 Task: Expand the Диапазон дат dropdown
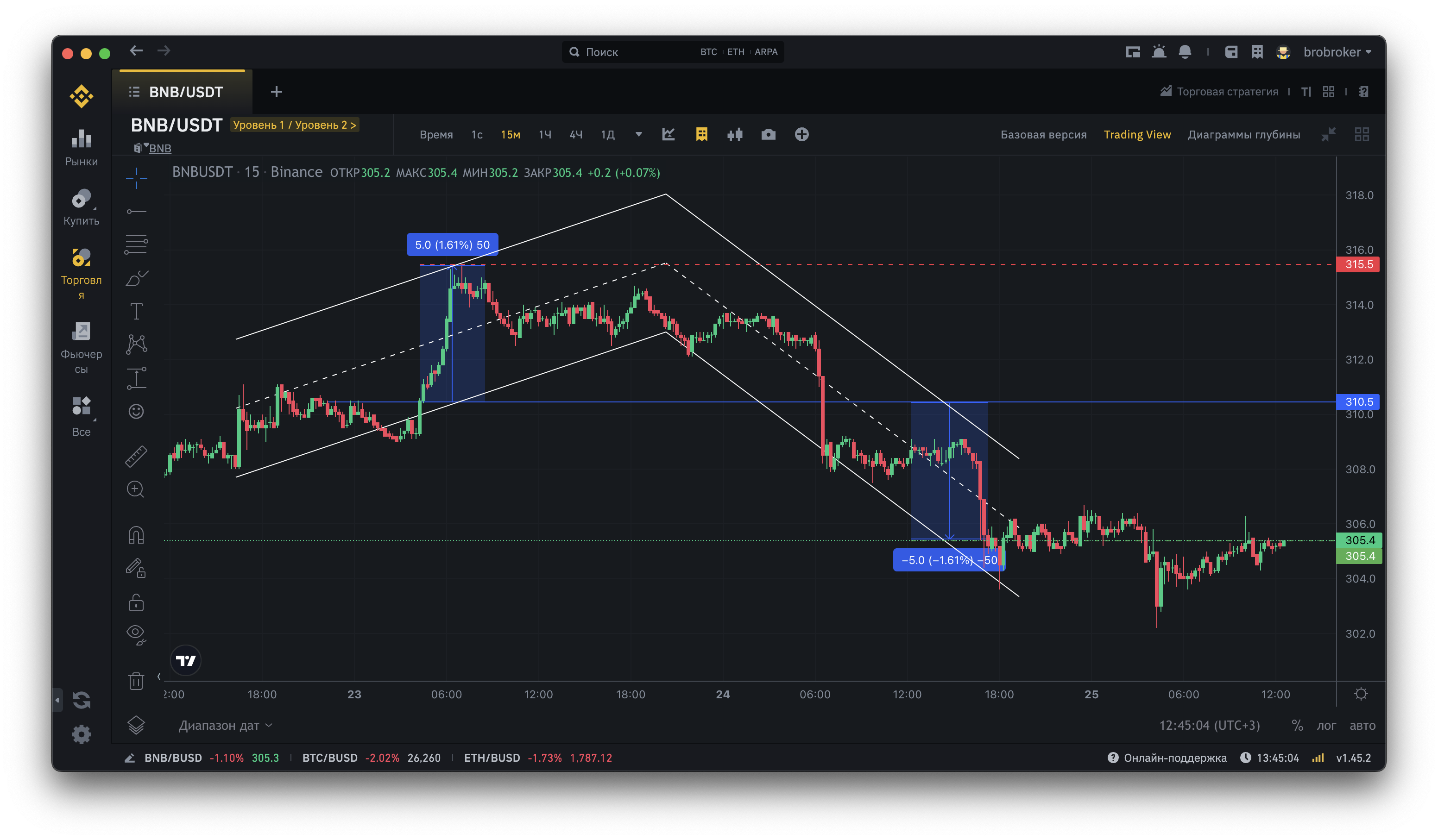click(x=226, y=725)
